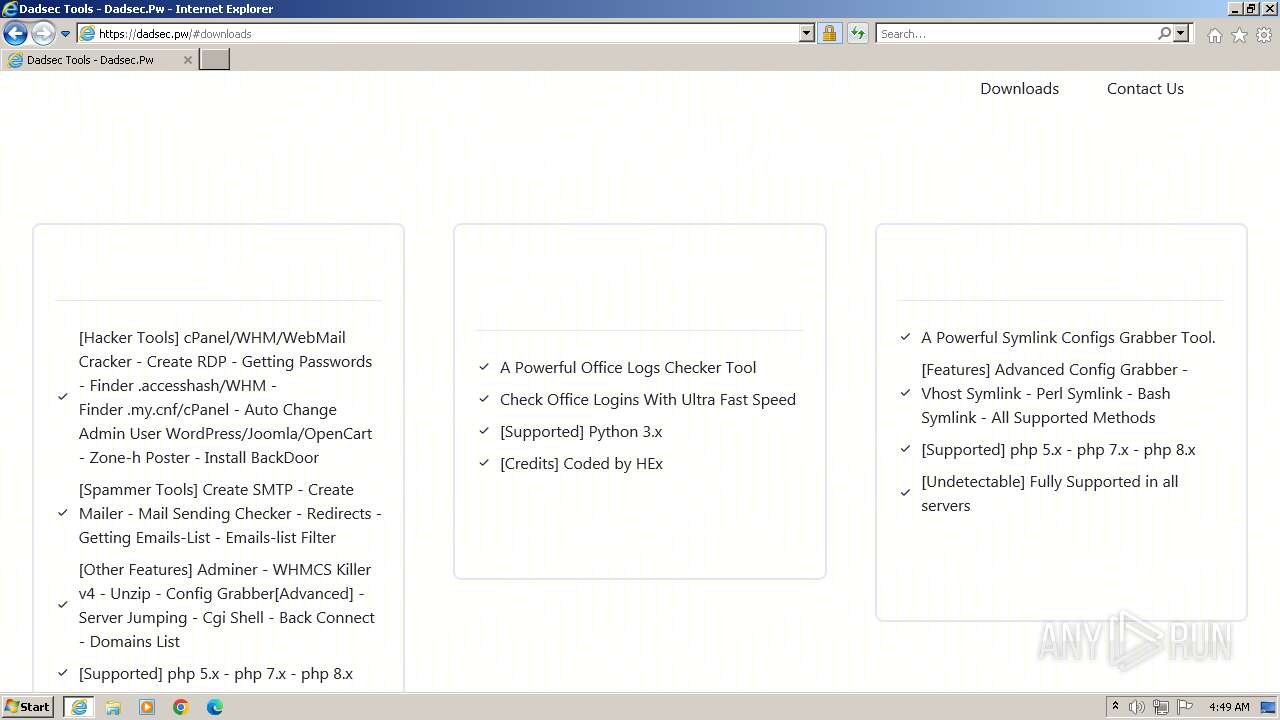The height and width of the screenshot is (720, 1280).
Task: Click Show desktop button
Action: point(1269,707)
